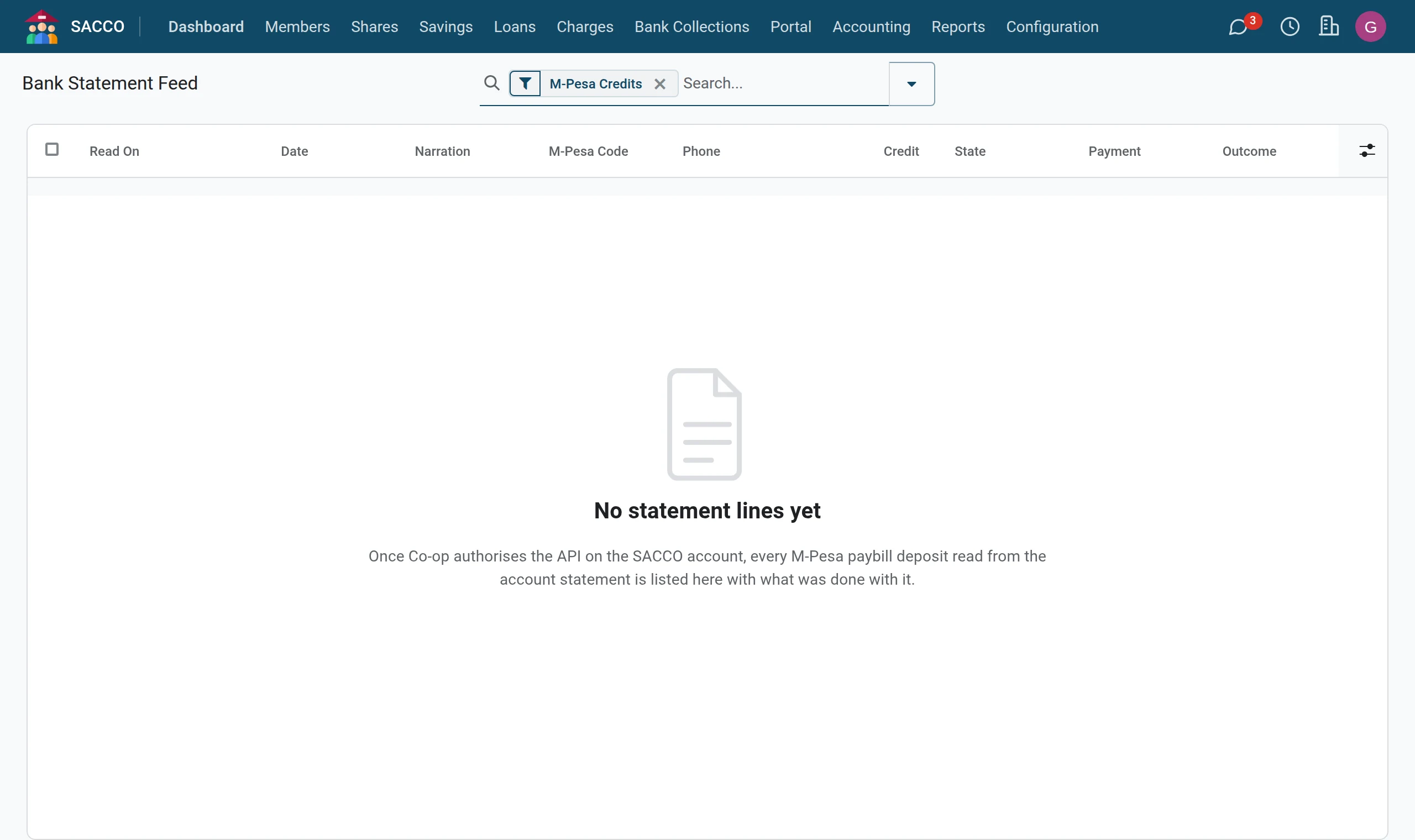Click the filter funnel icon
This screenshot has height=840, width=1415.
[x=525, y=84]
